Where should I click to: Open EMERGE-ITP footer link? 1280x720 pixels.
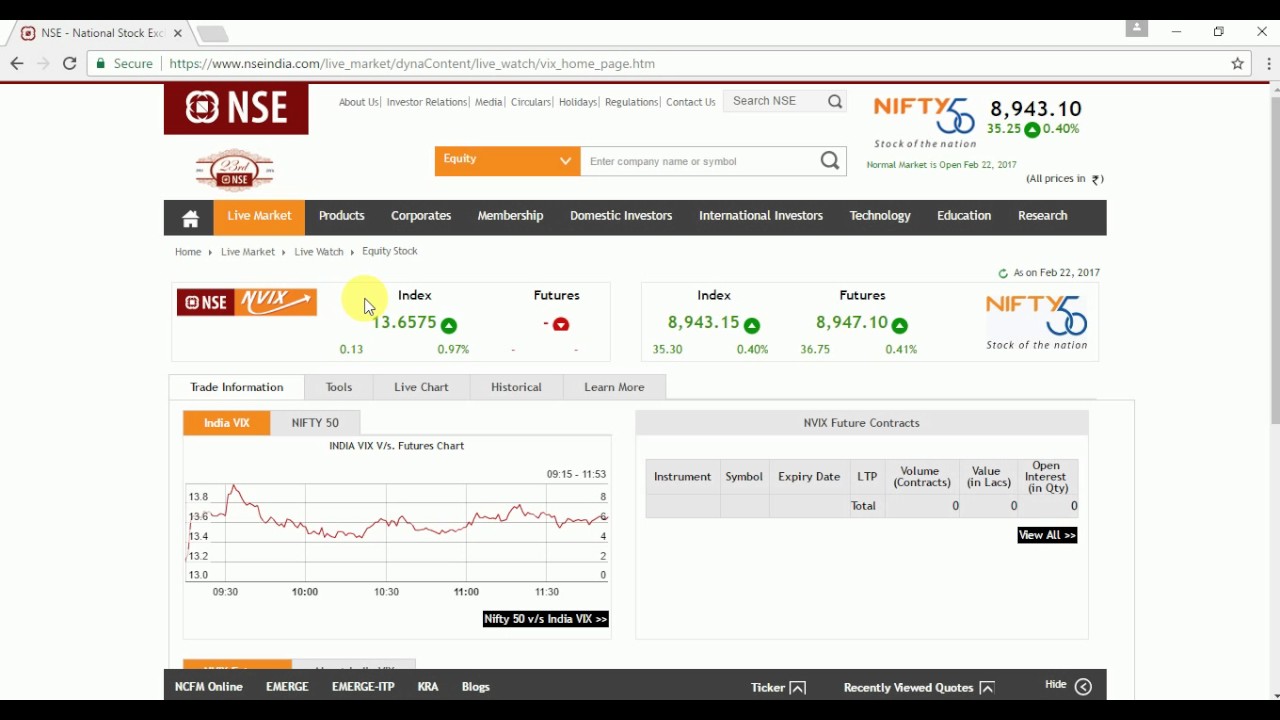[363, 687]
